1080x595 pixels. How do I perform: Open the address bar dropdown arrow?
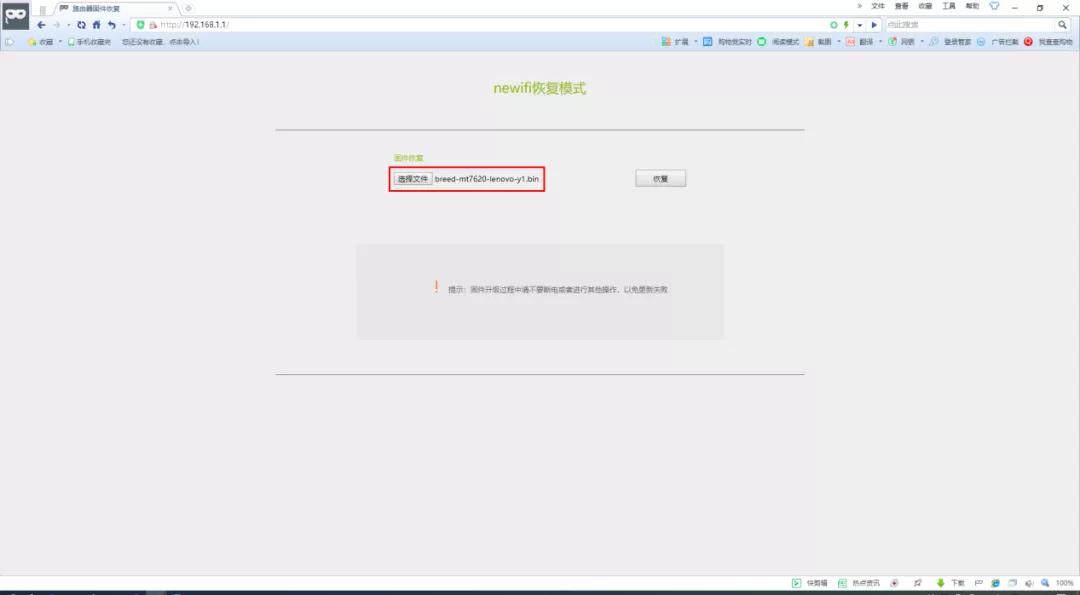coord(860,25)
